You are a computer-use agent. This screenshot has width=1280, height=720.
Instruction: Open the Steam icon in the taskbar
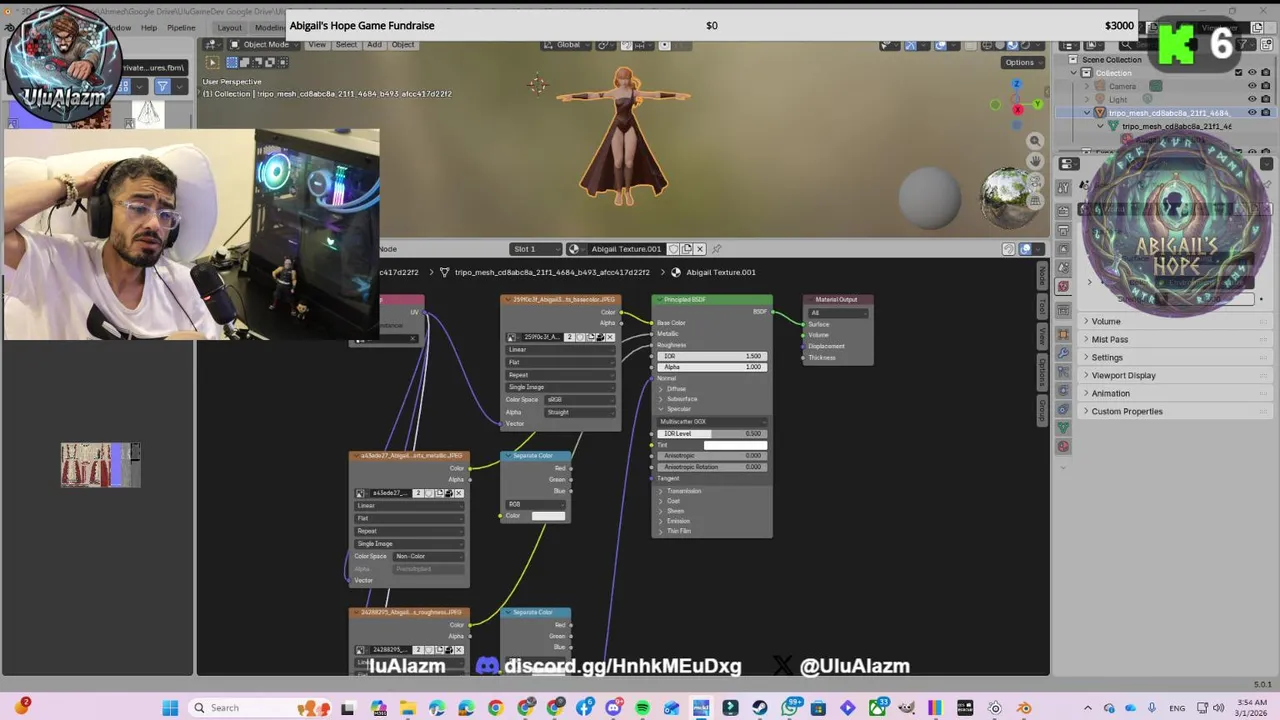[x=760, y=708]
